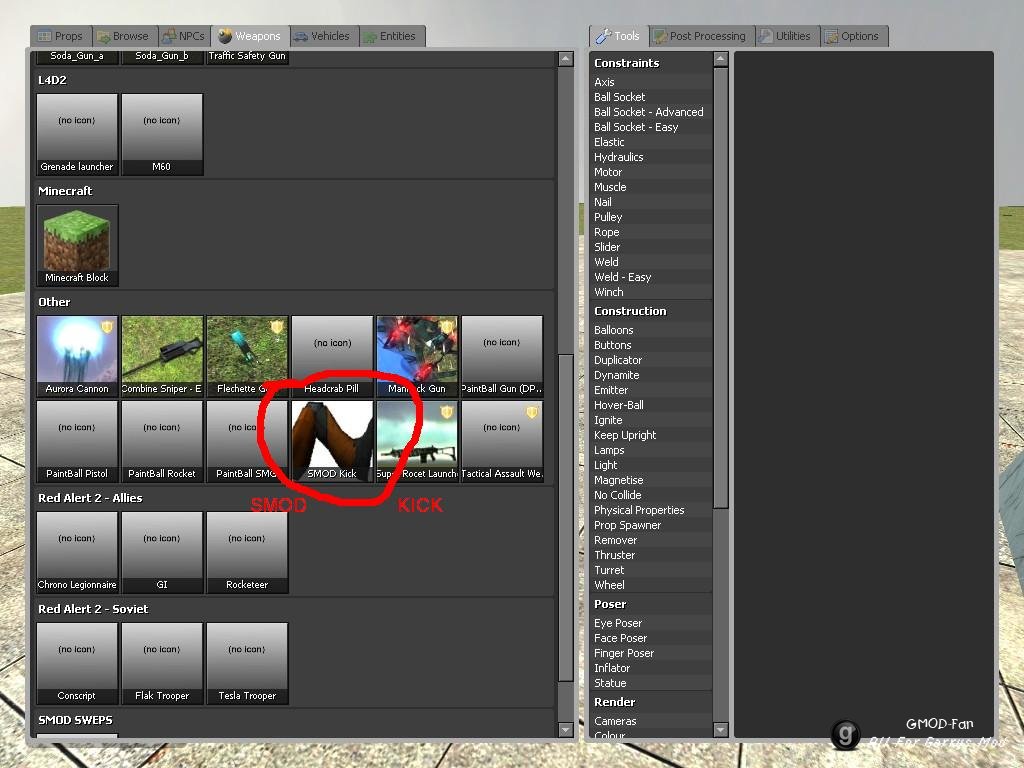Choose the PaintBall Gun (DP) tile
Viewport: 1024px width, 768px height.
tap(502, 356)
